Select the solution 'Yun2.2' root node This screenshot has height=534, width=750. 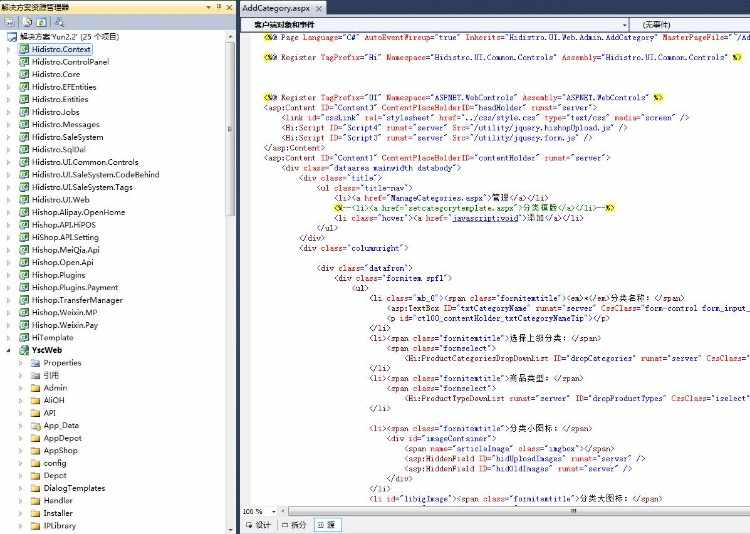(63, 36)
